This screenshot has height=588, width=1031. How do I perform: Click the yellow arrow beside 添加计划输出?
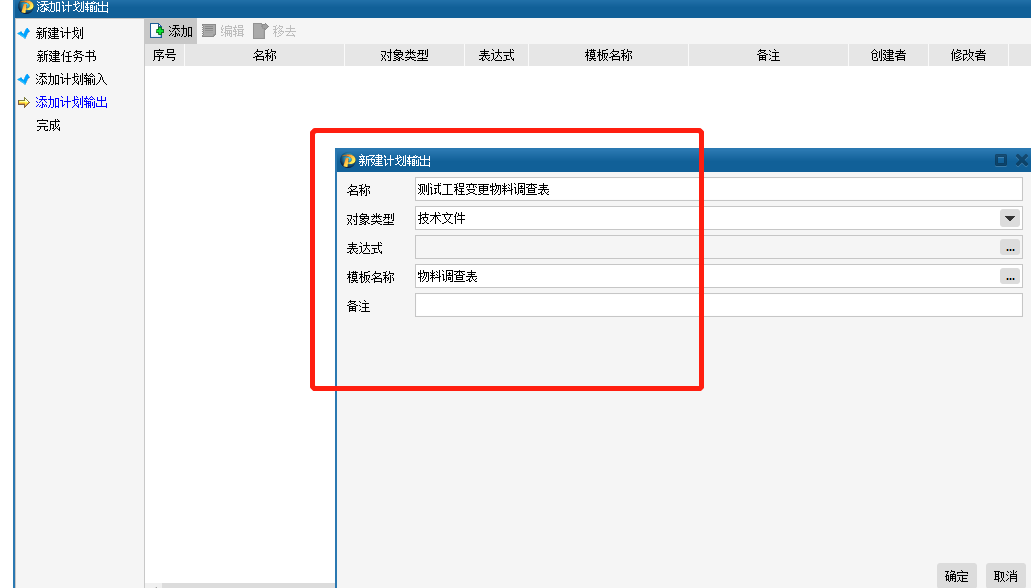pos(24,103)
